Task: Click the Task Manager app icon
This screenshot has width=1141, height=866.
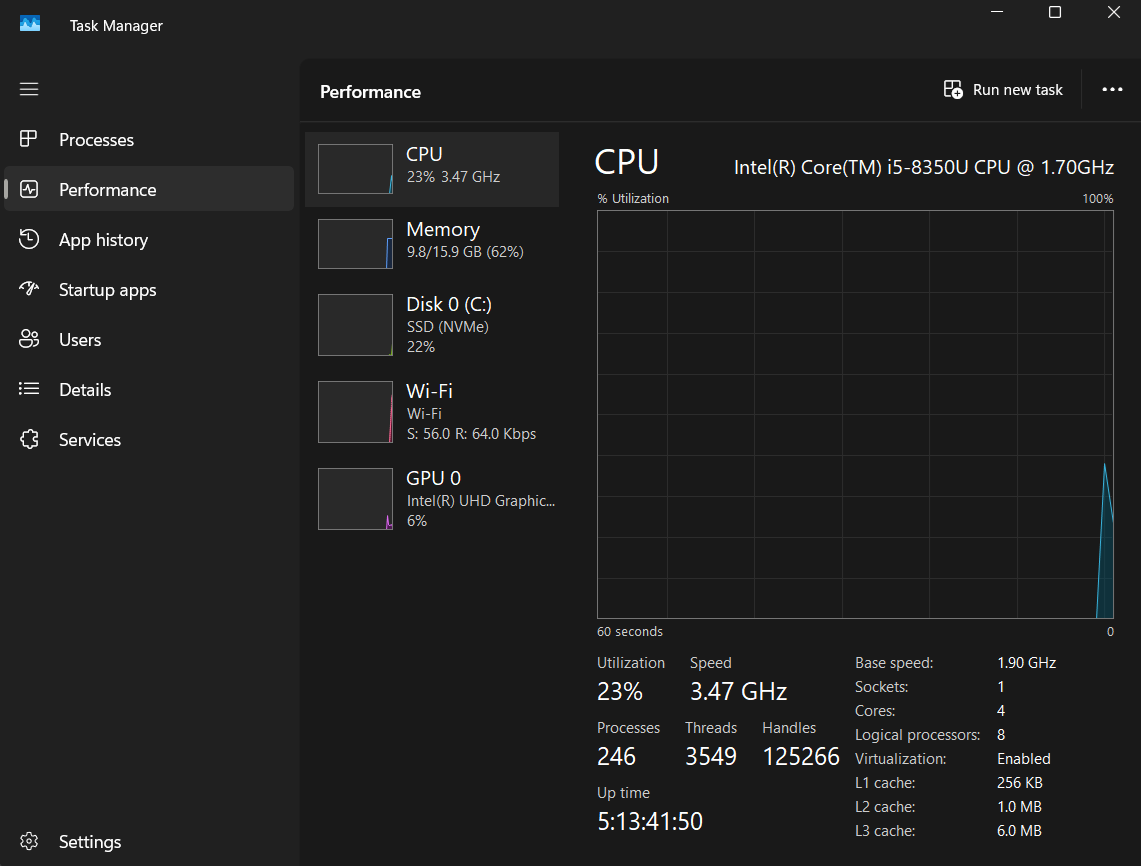Action: pyautogui.click(x=30, y=24)
